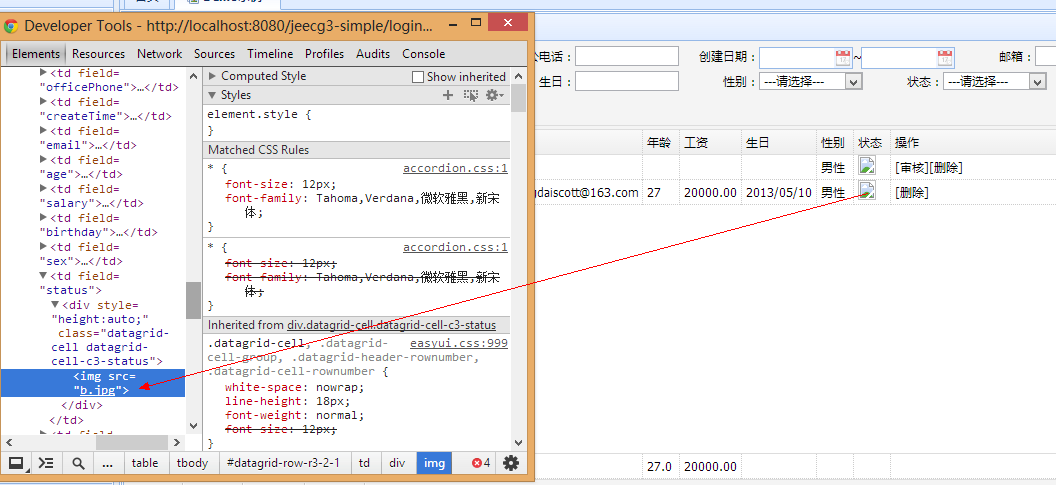1056x485 pixels.
Task: Enable Show inherited checkbox
Action: tap(418, 77)
